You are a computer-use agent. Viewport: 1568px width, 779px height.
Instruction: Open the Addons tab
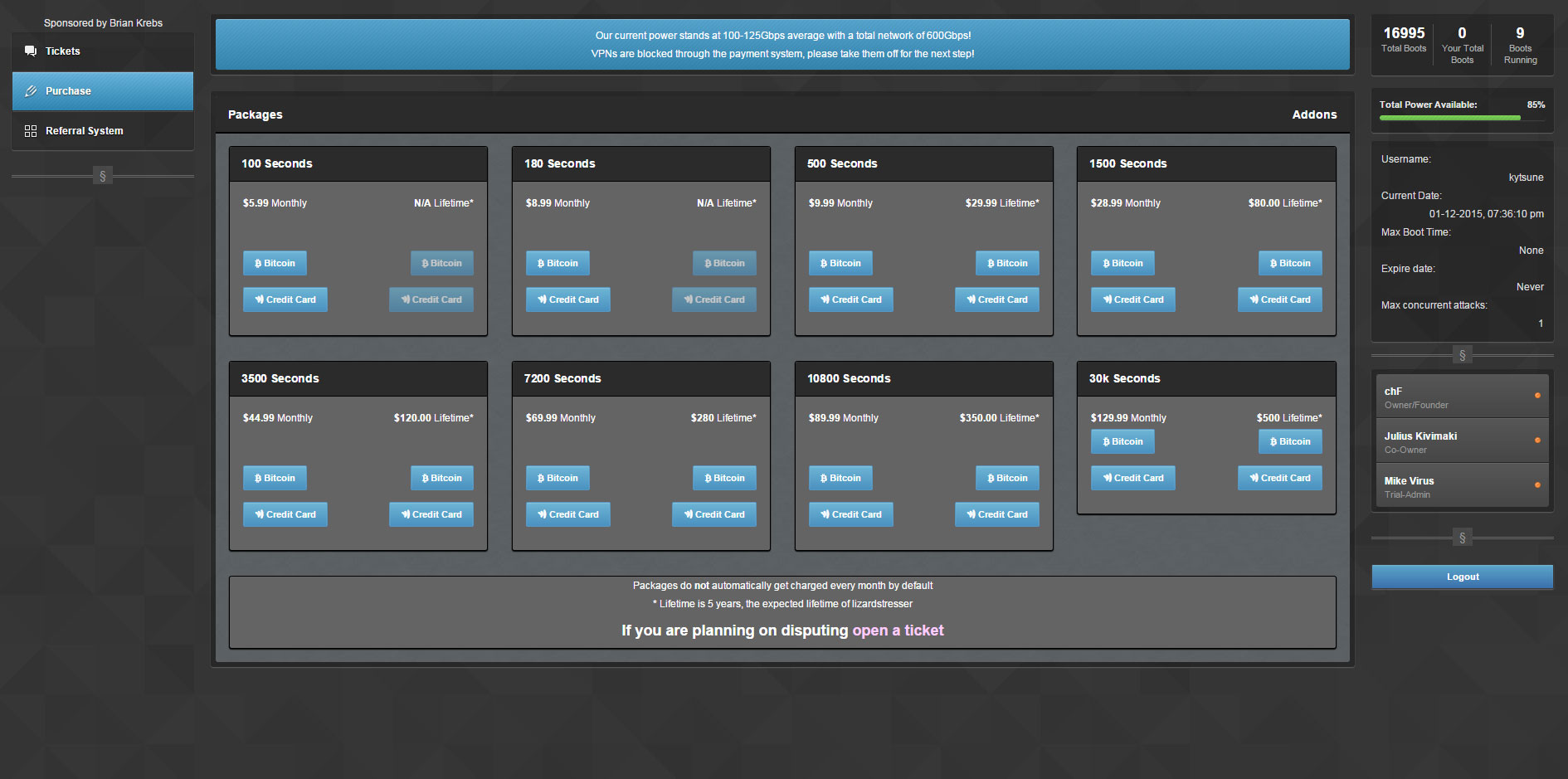(1314, 114)
